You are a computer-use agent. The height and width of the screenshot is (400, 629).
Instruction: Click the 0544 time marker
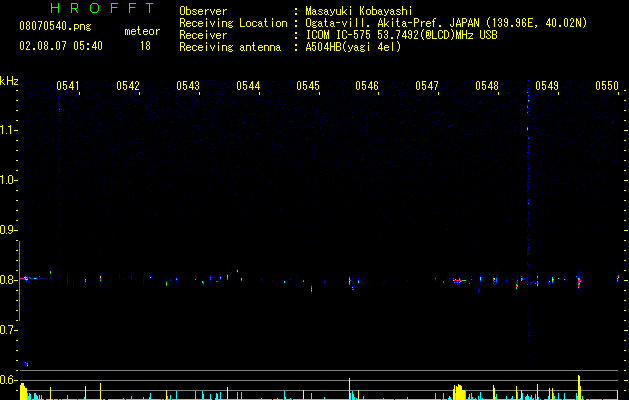point(248,86)
